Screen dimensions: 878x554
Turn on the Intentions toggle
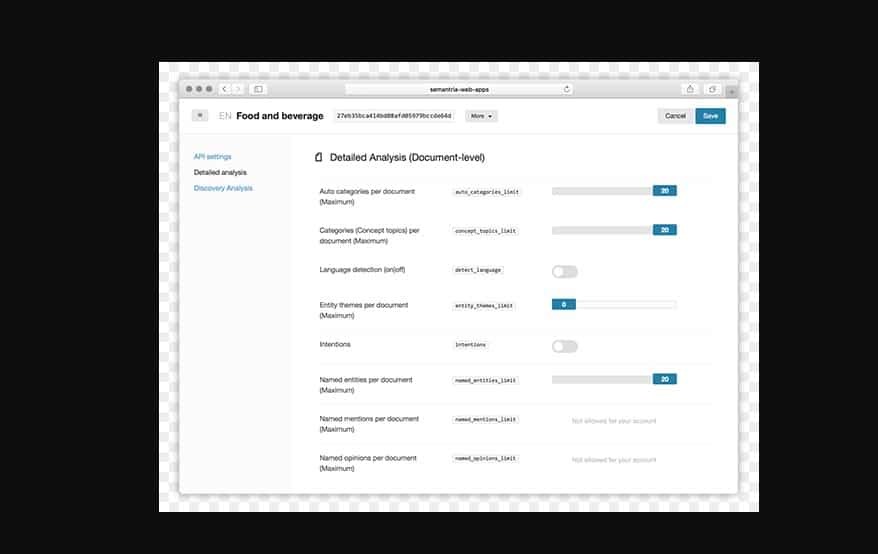click(564, 346)
